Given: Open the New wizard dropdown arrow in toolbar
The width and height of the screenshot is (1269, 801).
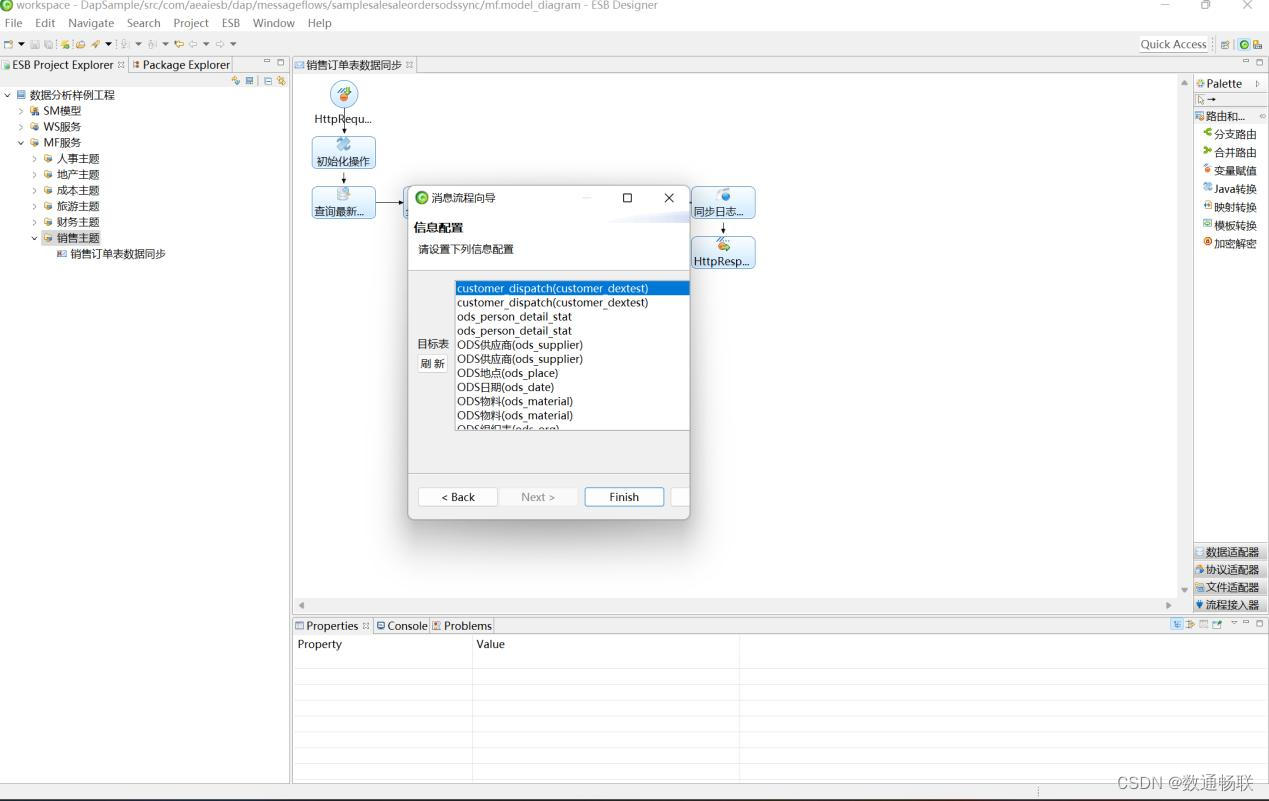Looking at the screenshot, I should pos(21,44).
